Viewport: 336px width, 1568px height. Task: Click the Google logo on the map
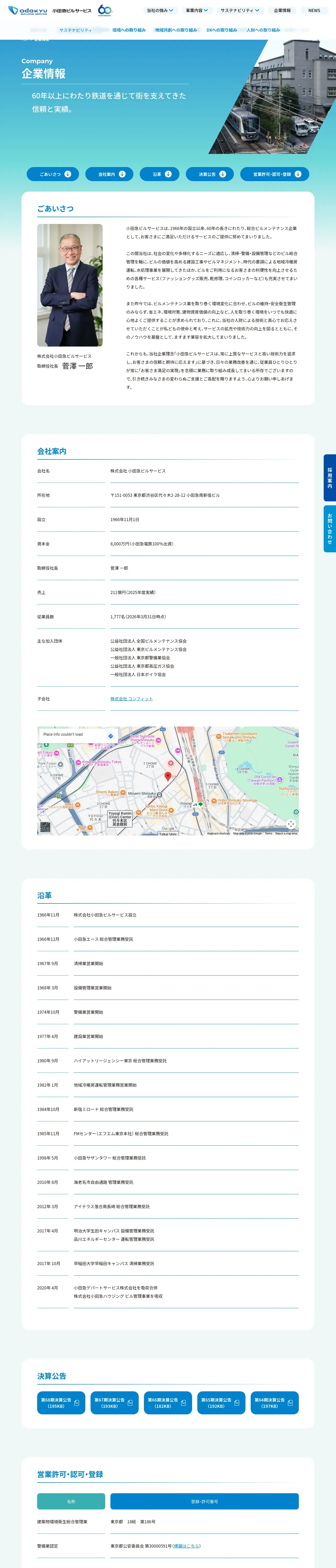pyautogui.click(x=168, y=828)
